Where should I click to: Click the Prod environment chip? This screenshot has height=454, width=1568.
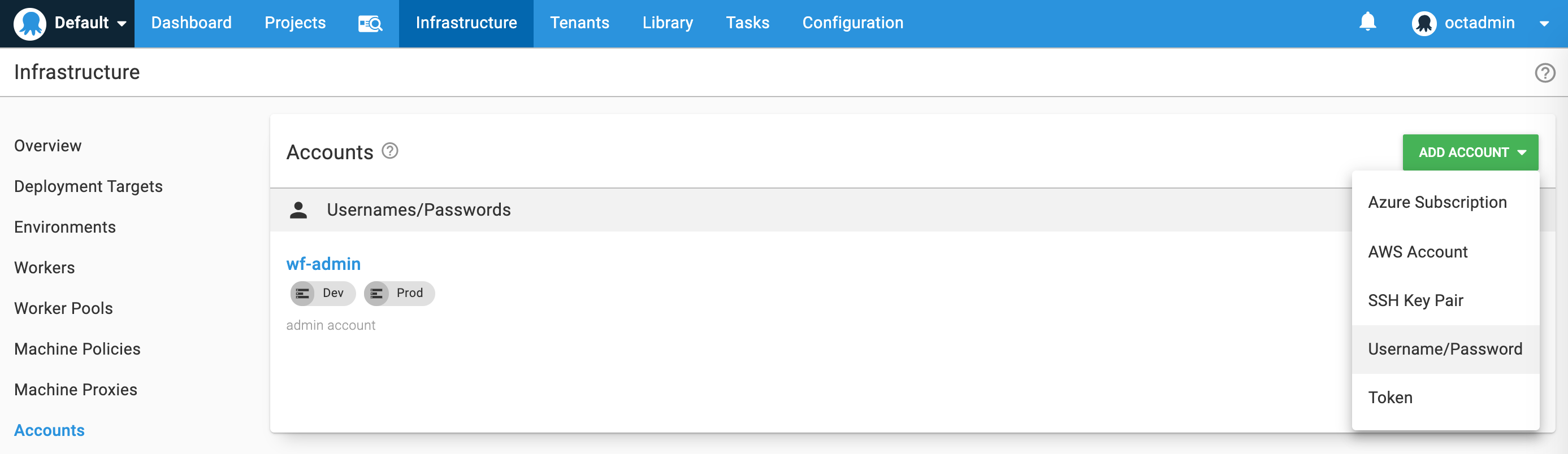[x=399, y=293]
